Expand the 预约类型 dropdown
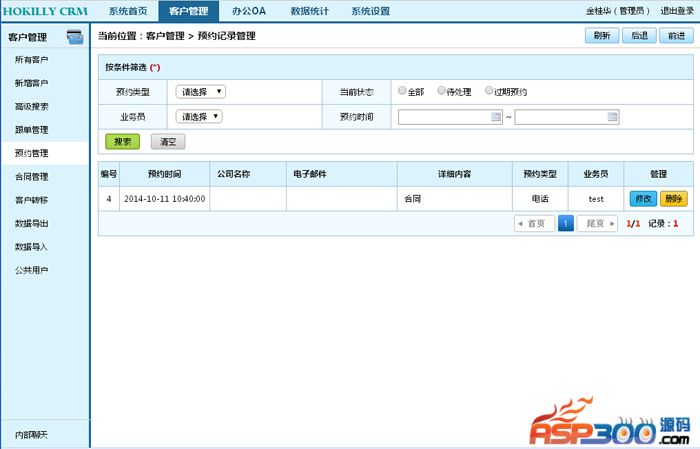Screen dimensions: 700x449 (200, 91)
